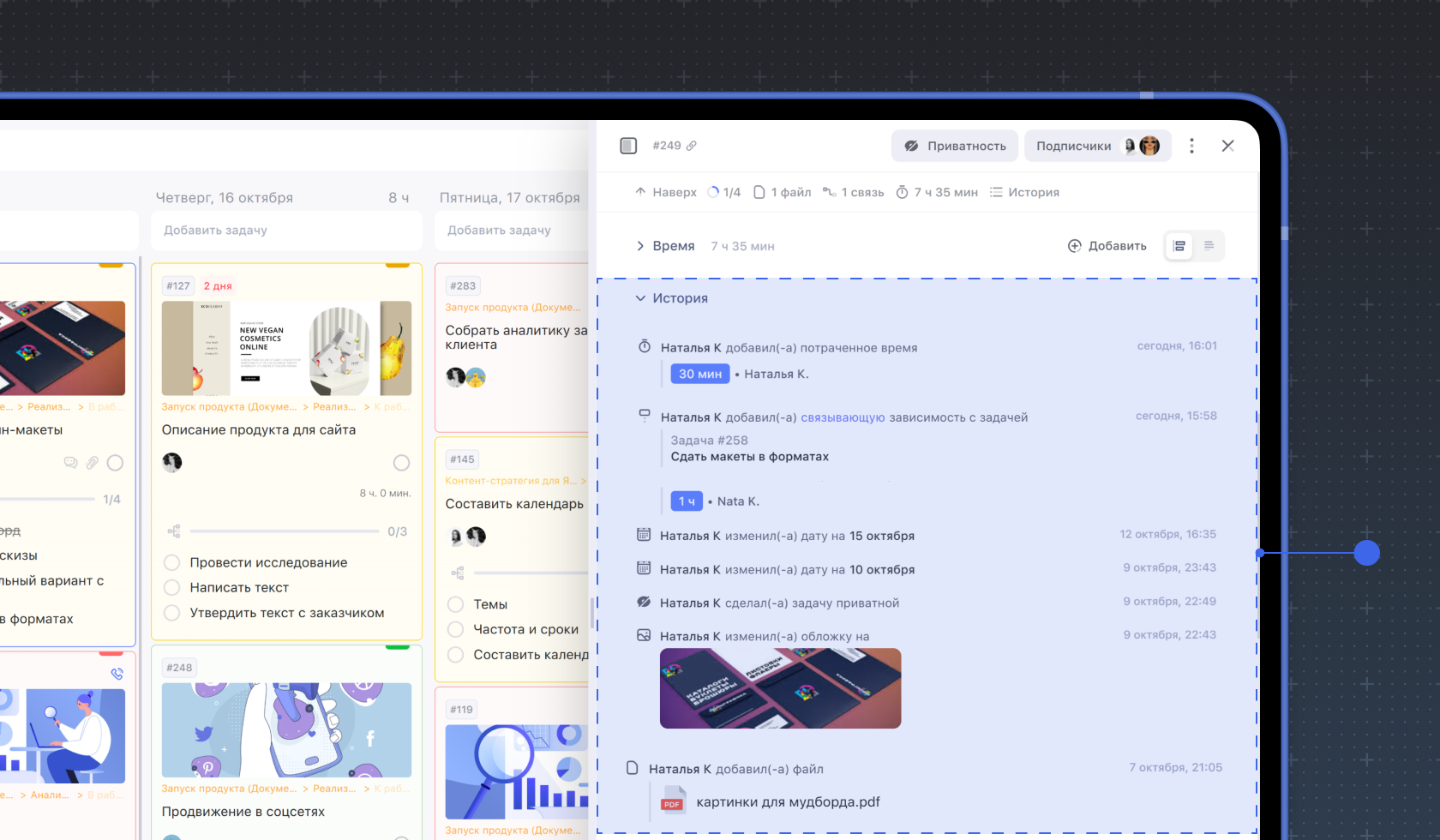The width and height of the screenshot is (1440, 840).
Task: Click the subtask progress bar showing 0/3
Action: pyautogui.click(x=285, y=531)
